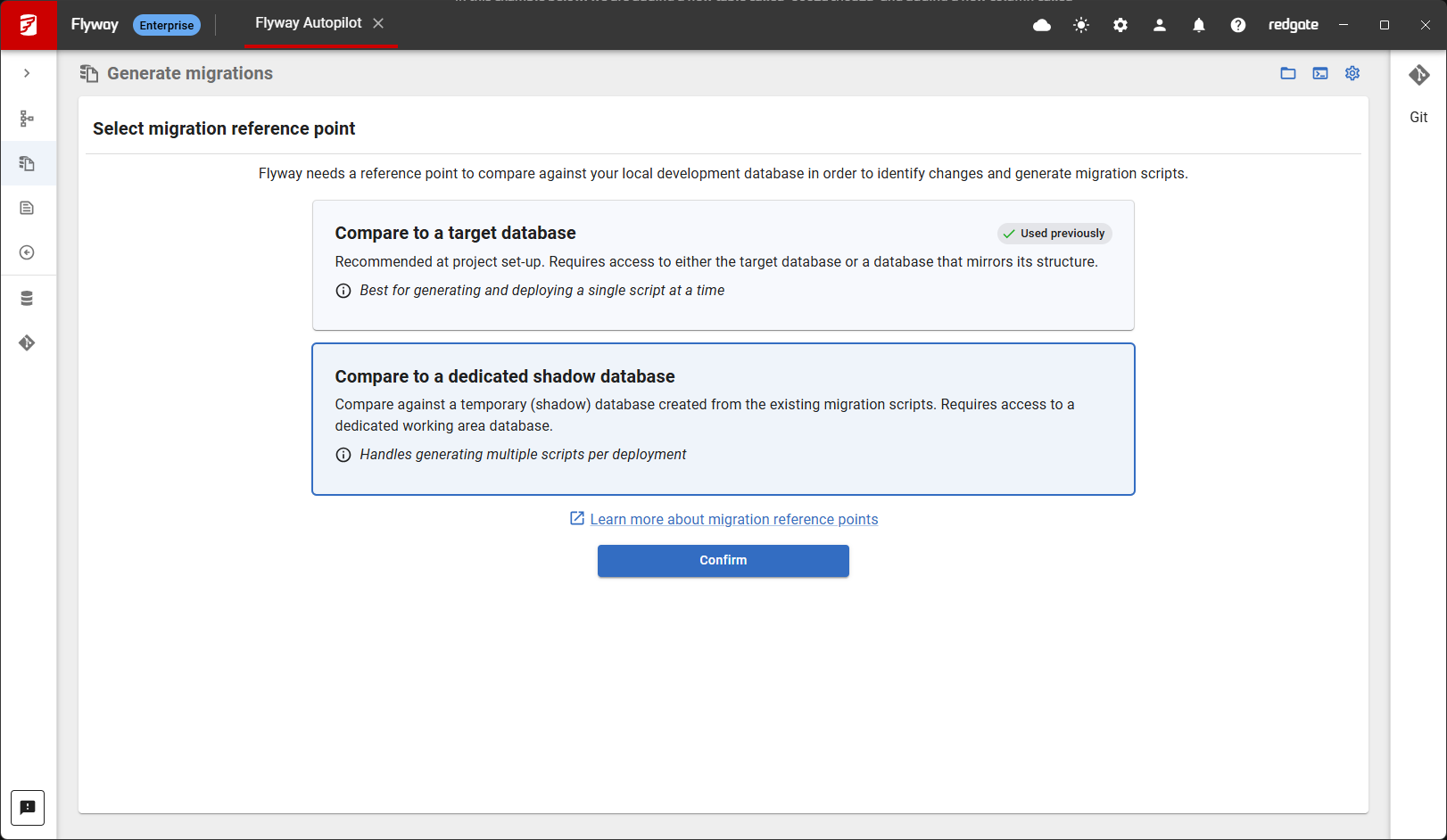The height and width of the screenshot is (840, 1447).
Task: Open the databases sidebar icon
Action: click(x=27, y=299)
